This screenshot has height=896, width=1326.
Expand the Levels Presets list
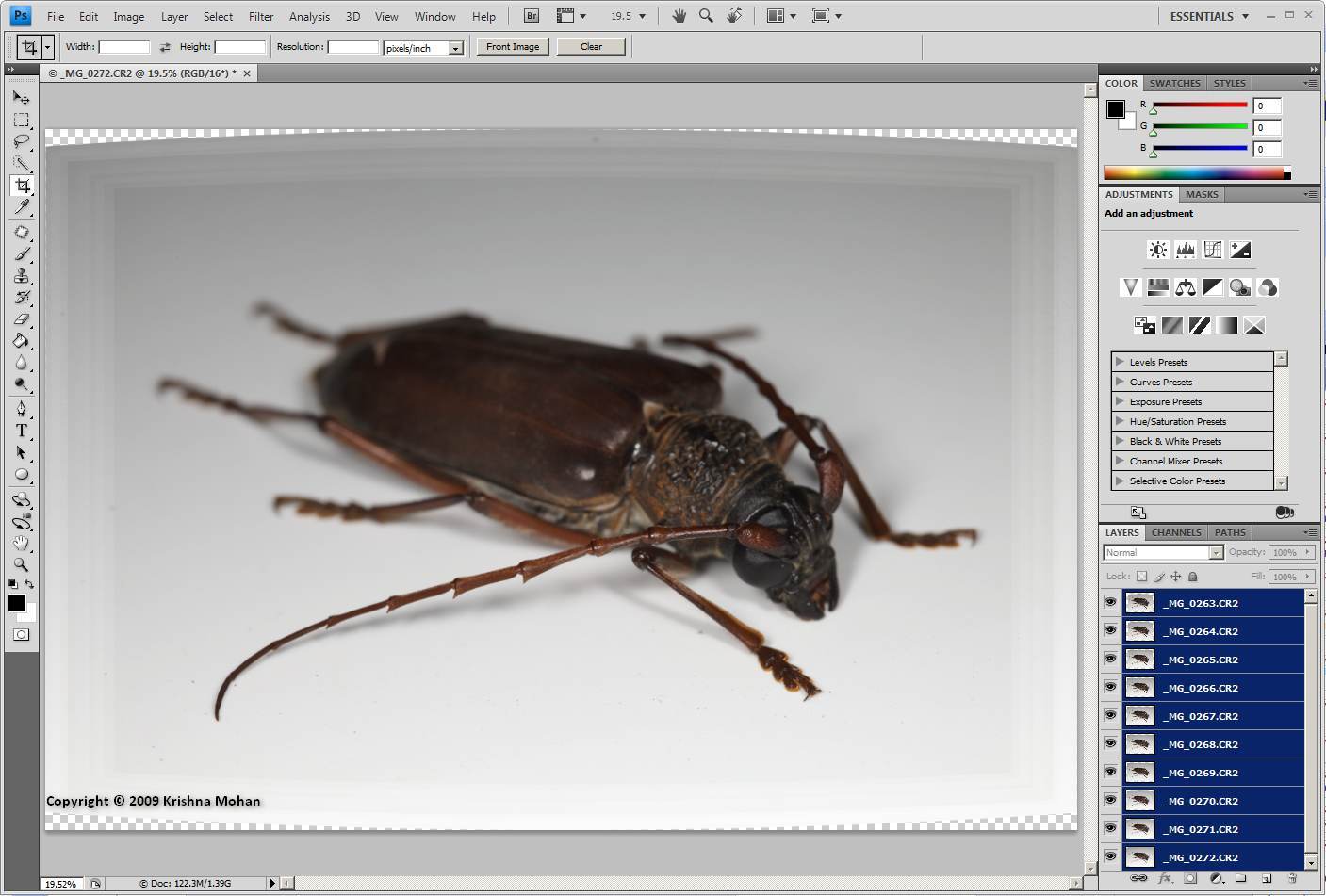pos(1120,362)
